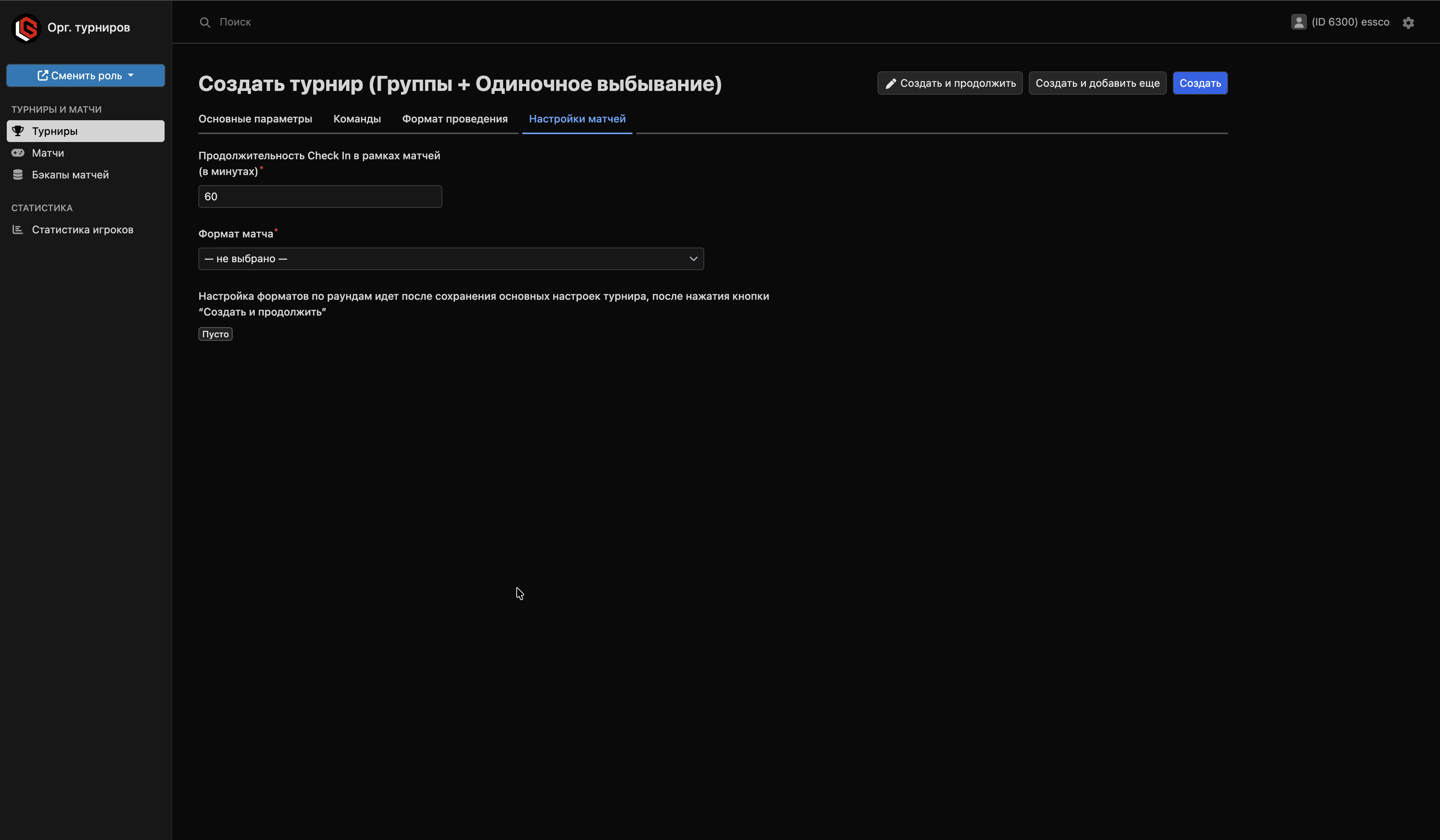Click the chart icon next to Статистика игроков
Screen dimensions: 1440x840
pyautogui.click(x=18, y=229)
